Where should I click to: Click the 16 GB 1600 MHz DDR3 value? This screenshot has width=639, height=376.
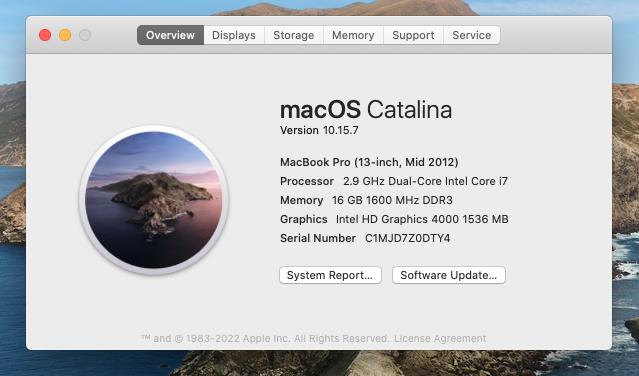point(392,200)
